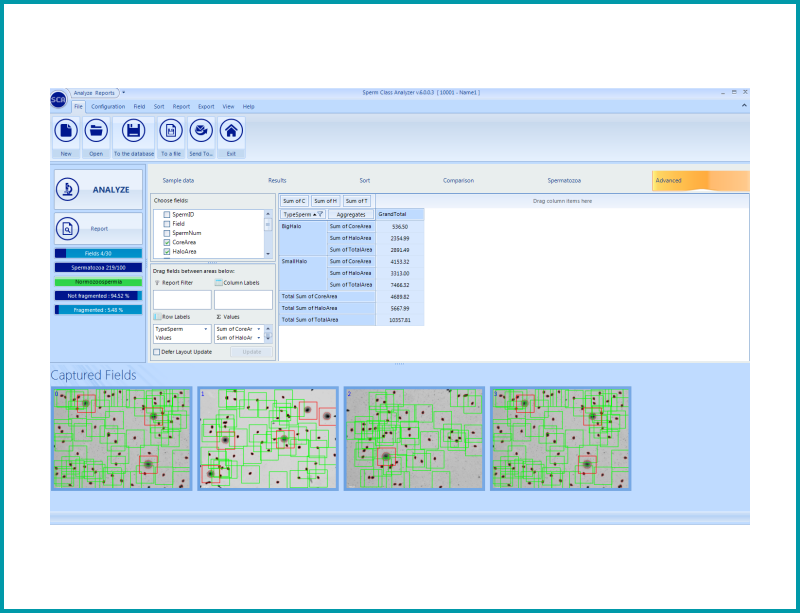800x613 pixels.
Task: Select captured field thumbnail 3
Action: pyautogui.click(x=561, y=439)
